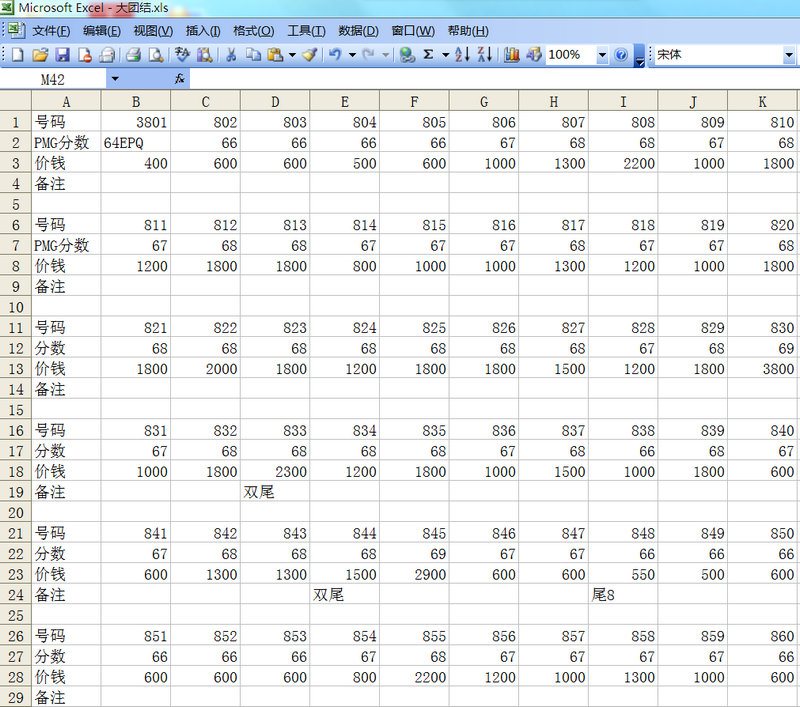Expand the zoom 100% dropdown
The height and width of the screenshot is (707, 800).
[602, 55]
